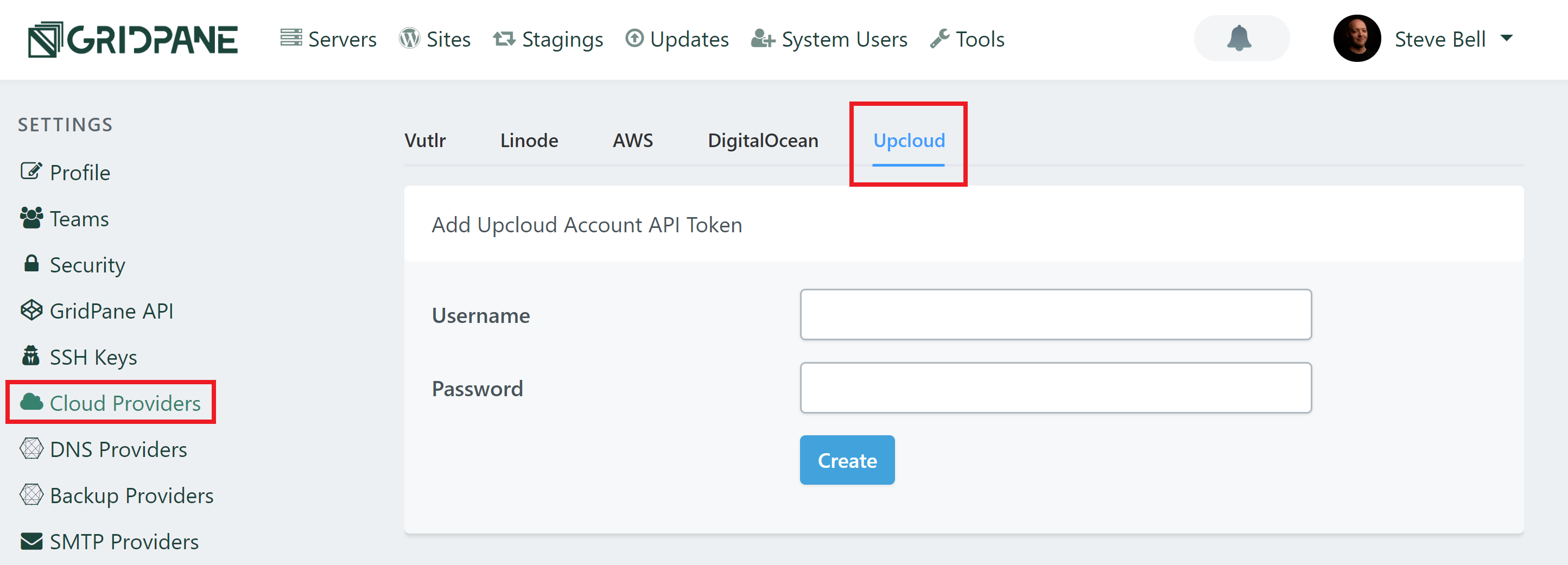Open the Servers icon in navbar
Image resolution: width=1568 pixels, height=565 pixels.
tap(291, 38)
